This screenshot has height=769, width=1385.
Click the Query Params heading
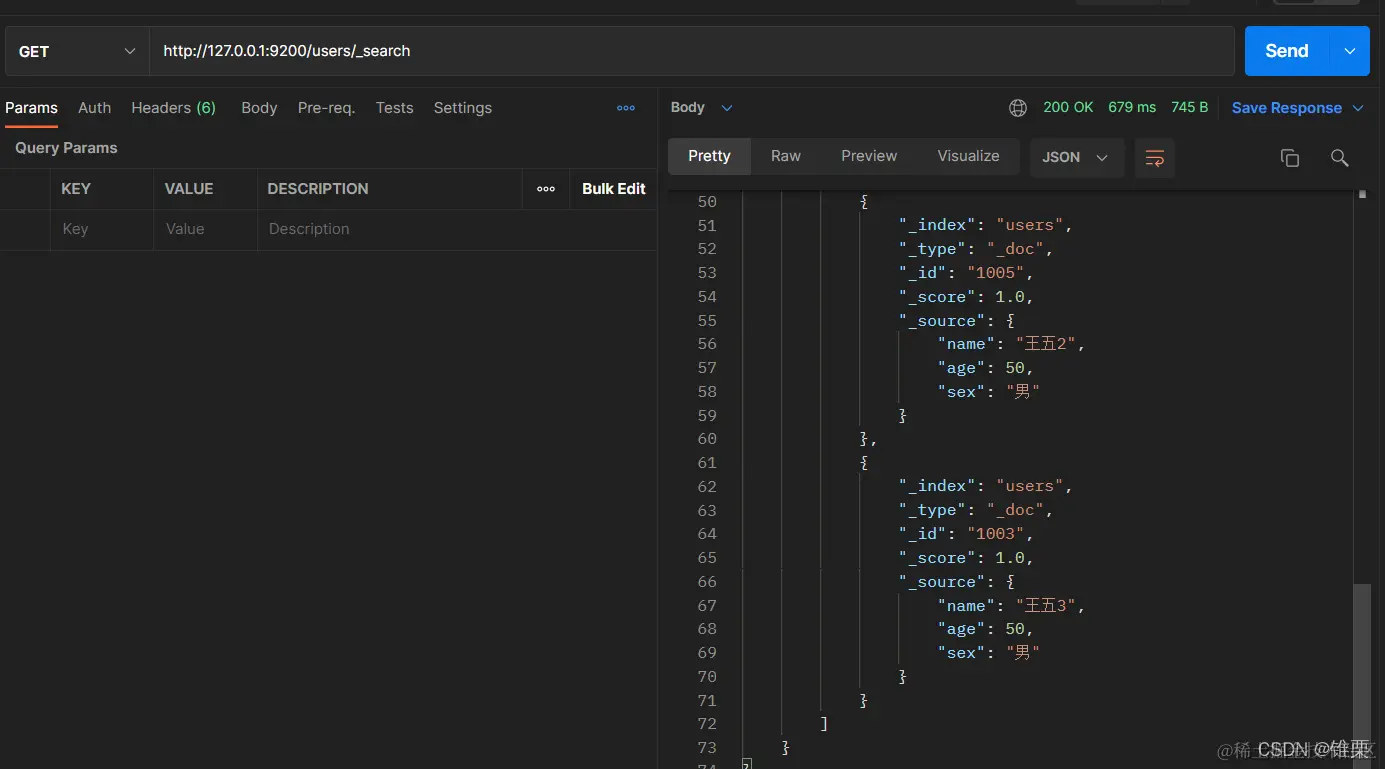66,148
